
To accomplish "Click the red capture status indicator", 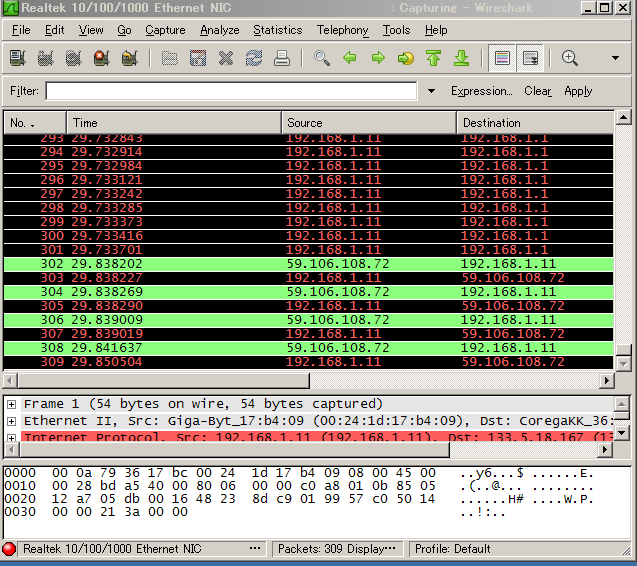I will [x=9, y=549].
